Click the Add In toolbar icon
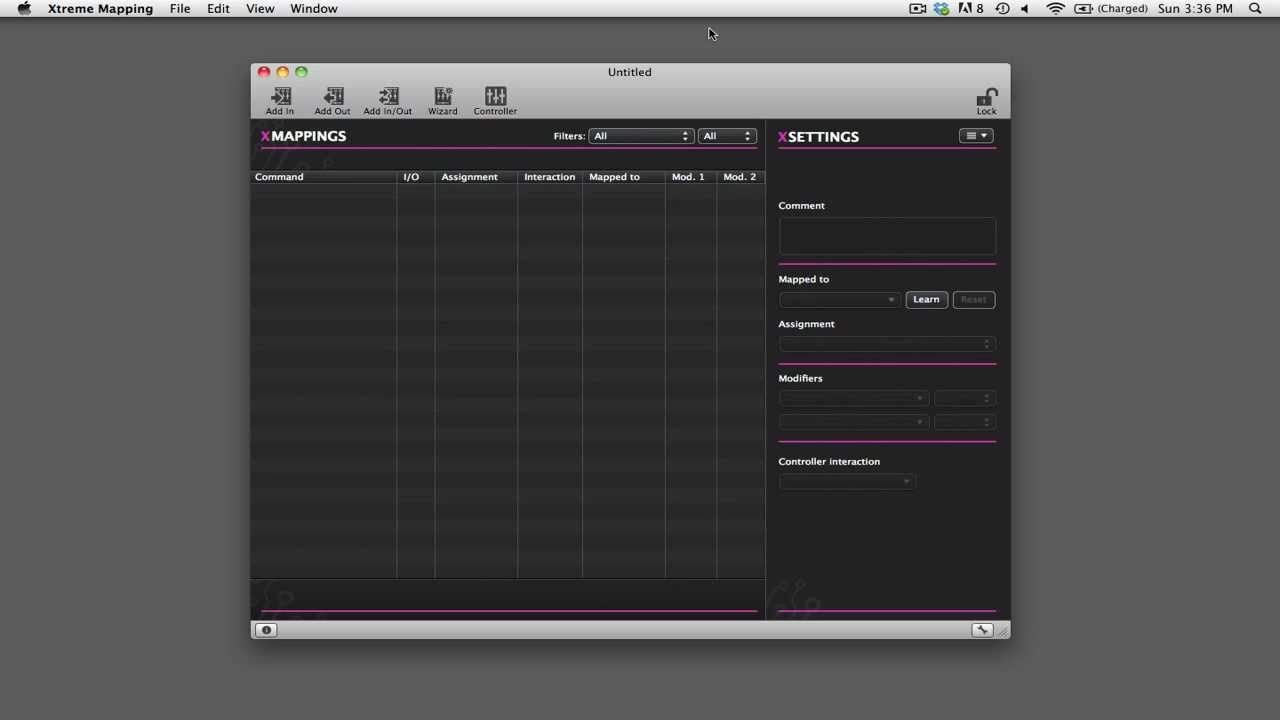Image resolution: width=1280 pixels, height=720 pixels. pyautogui.click(x=280, y=97)
